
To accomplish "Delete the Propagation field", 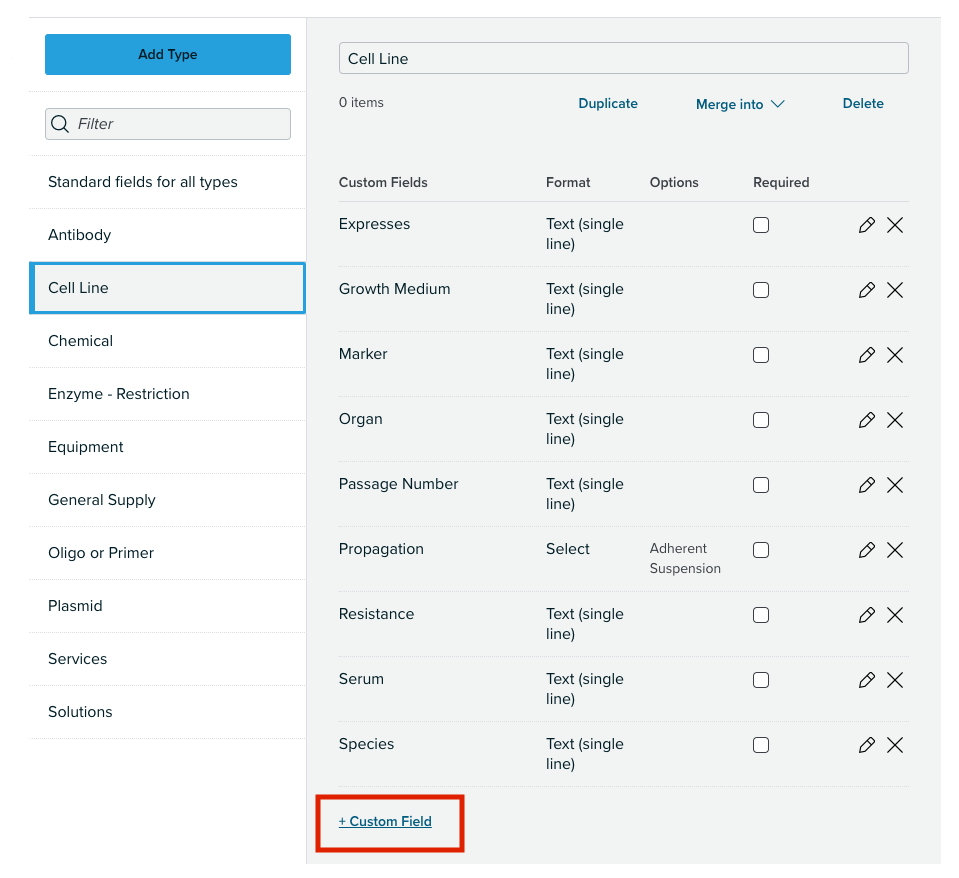I will [895, 550].
